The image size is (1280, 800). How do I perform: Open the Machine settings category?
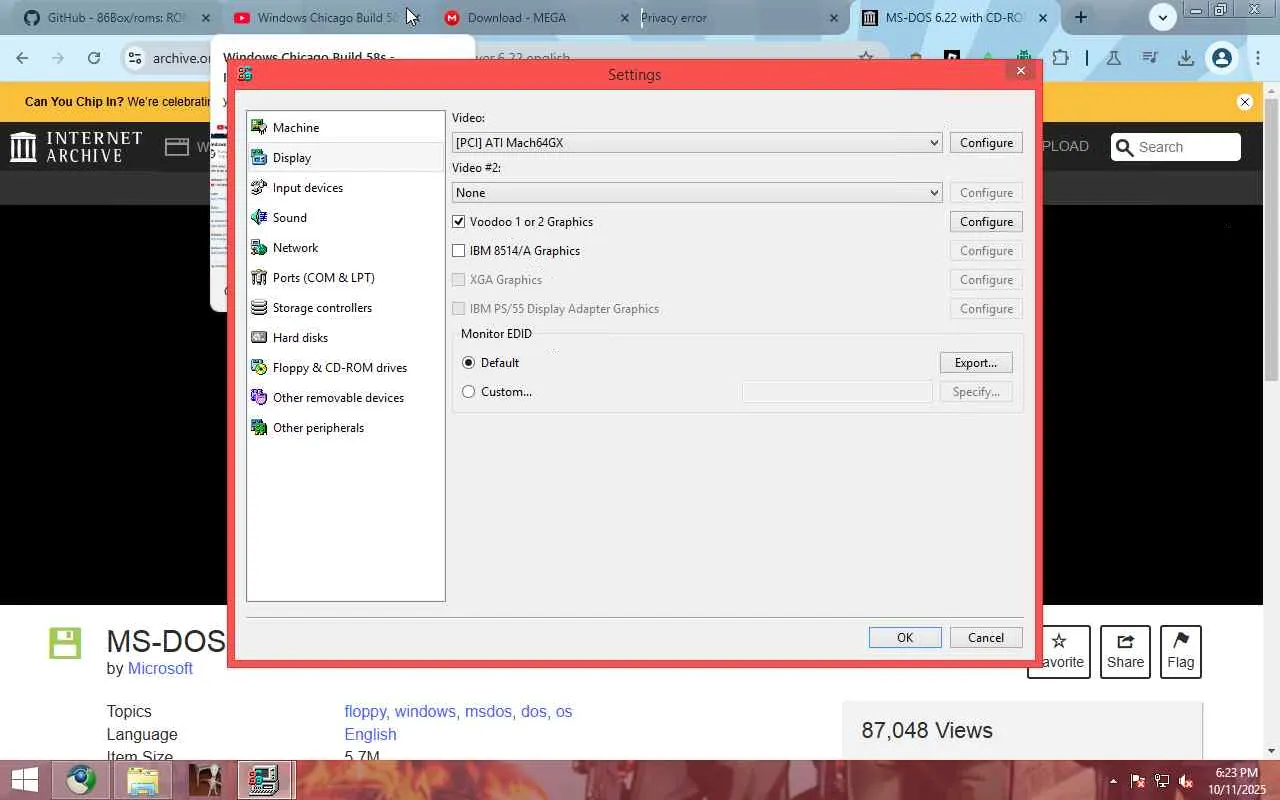click(x=345, y=127)
